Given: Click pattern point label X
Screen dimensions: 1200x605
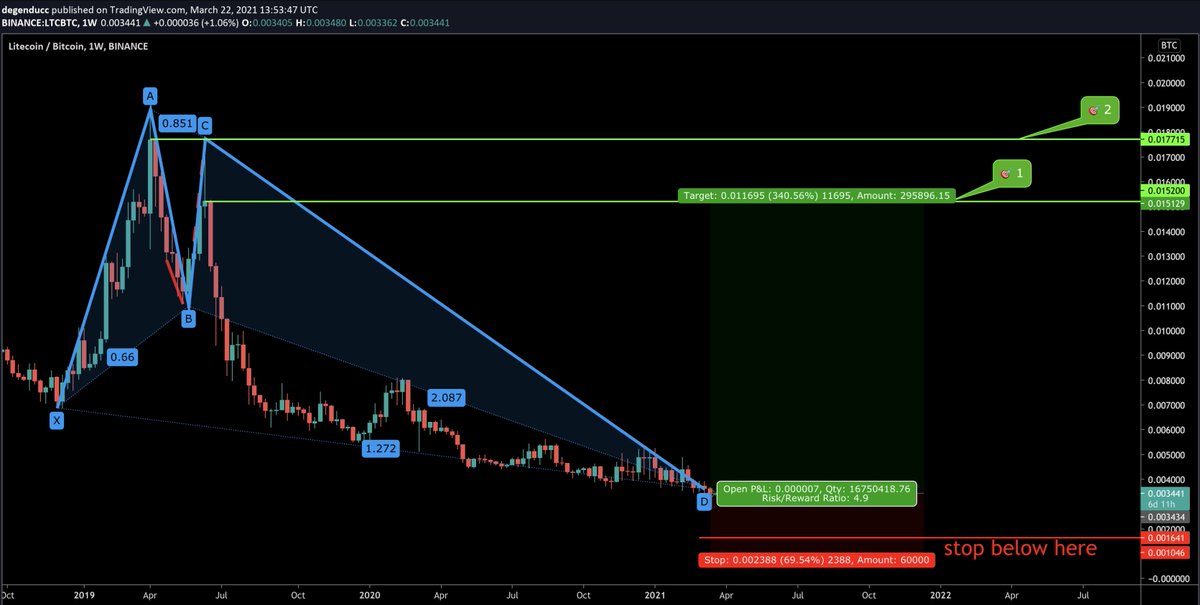Looking at the screenshot, I should 57,421.
